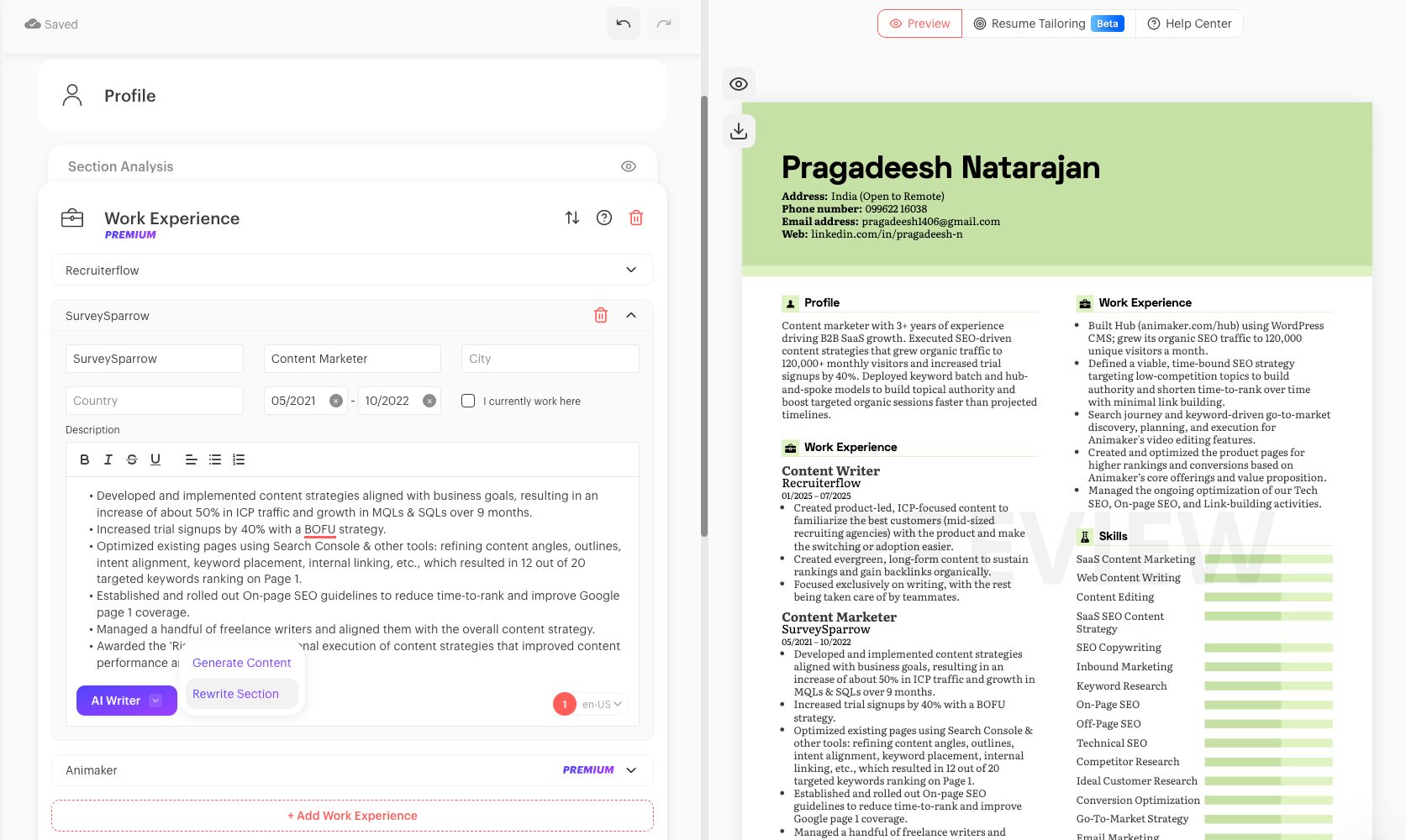Click the reorder arrows icon in Work Experience
Image resolution: width=1406 pixels, height=840 pixels.
[x=572, y=218]
